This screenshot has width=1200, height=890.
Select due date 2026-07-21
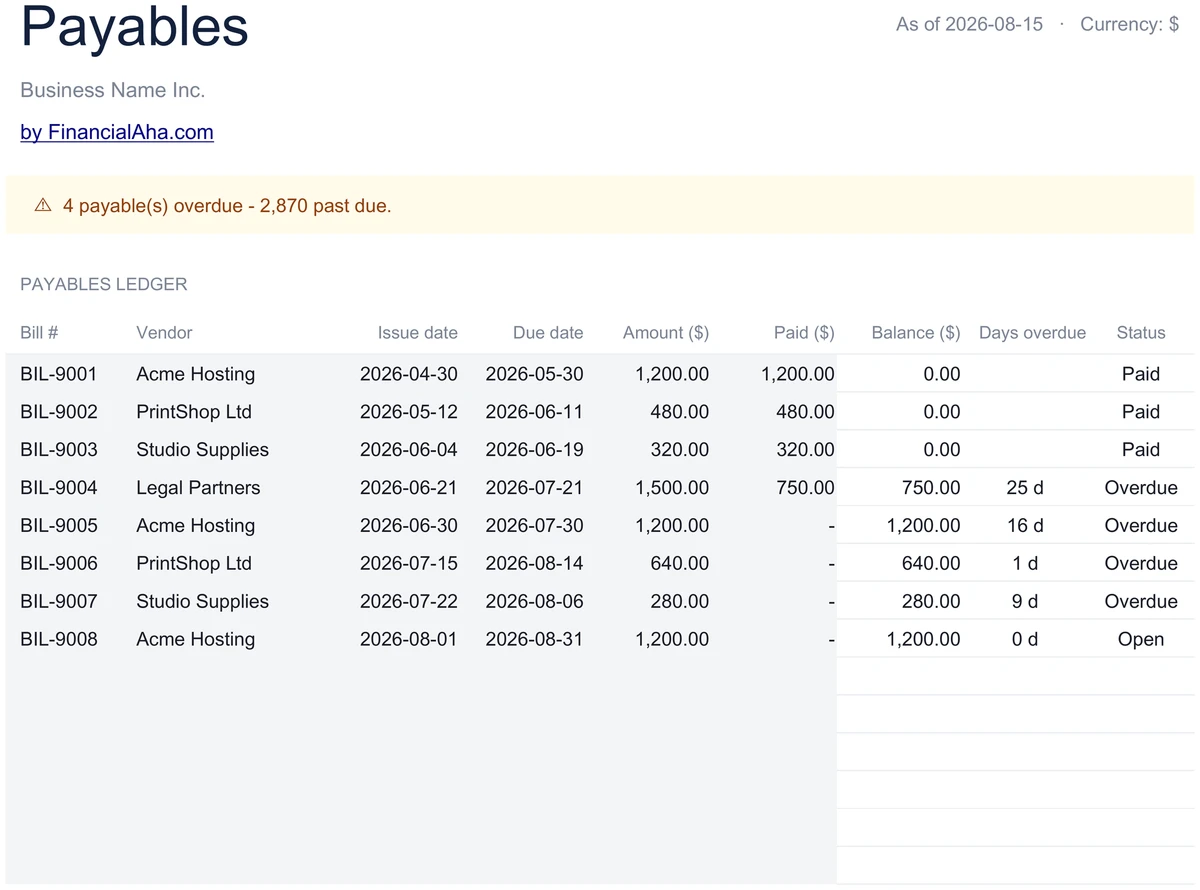click(535, 488)
